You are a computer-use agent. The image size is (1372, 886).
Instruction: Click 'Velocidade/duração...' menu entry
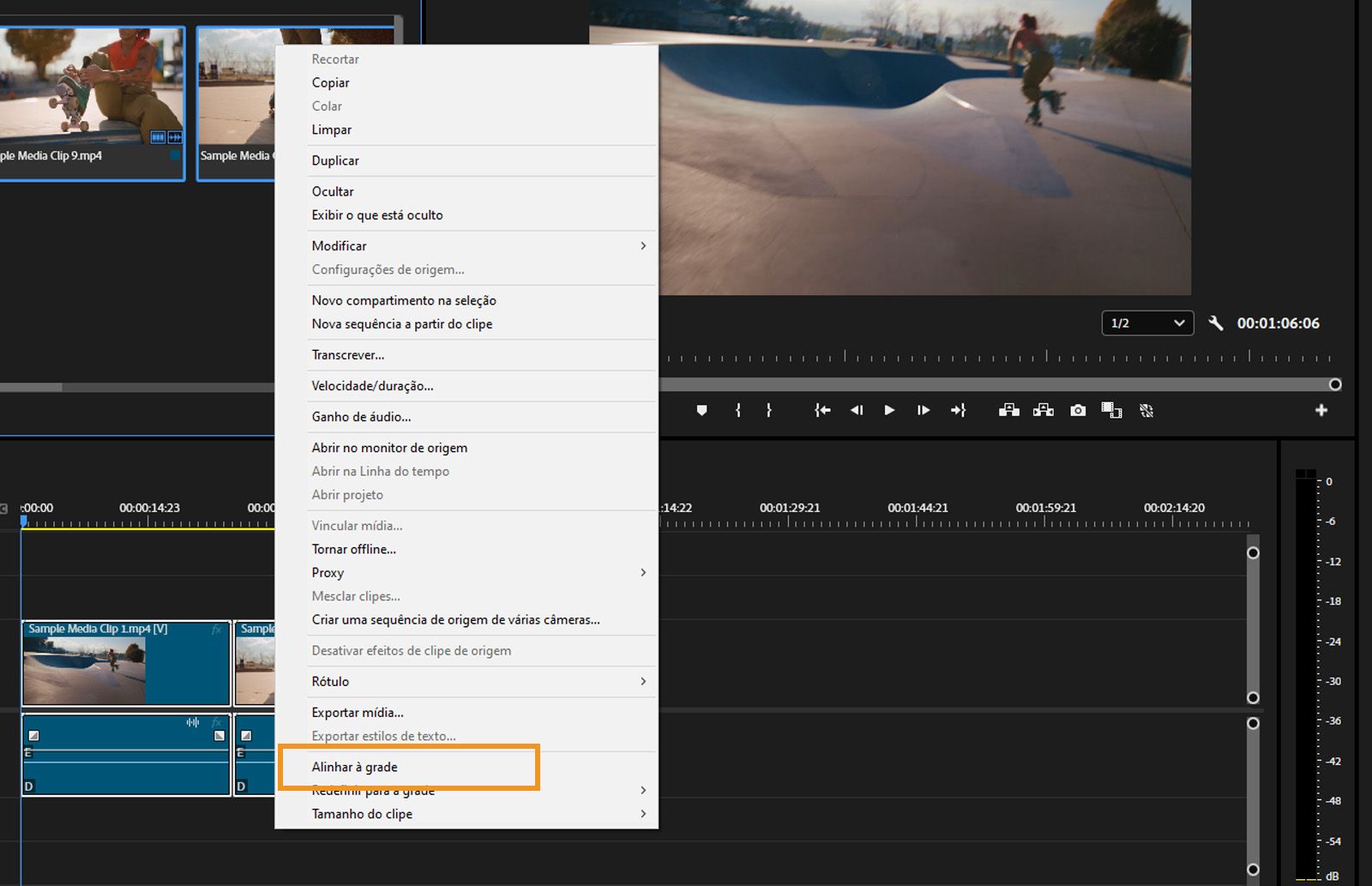372,386
